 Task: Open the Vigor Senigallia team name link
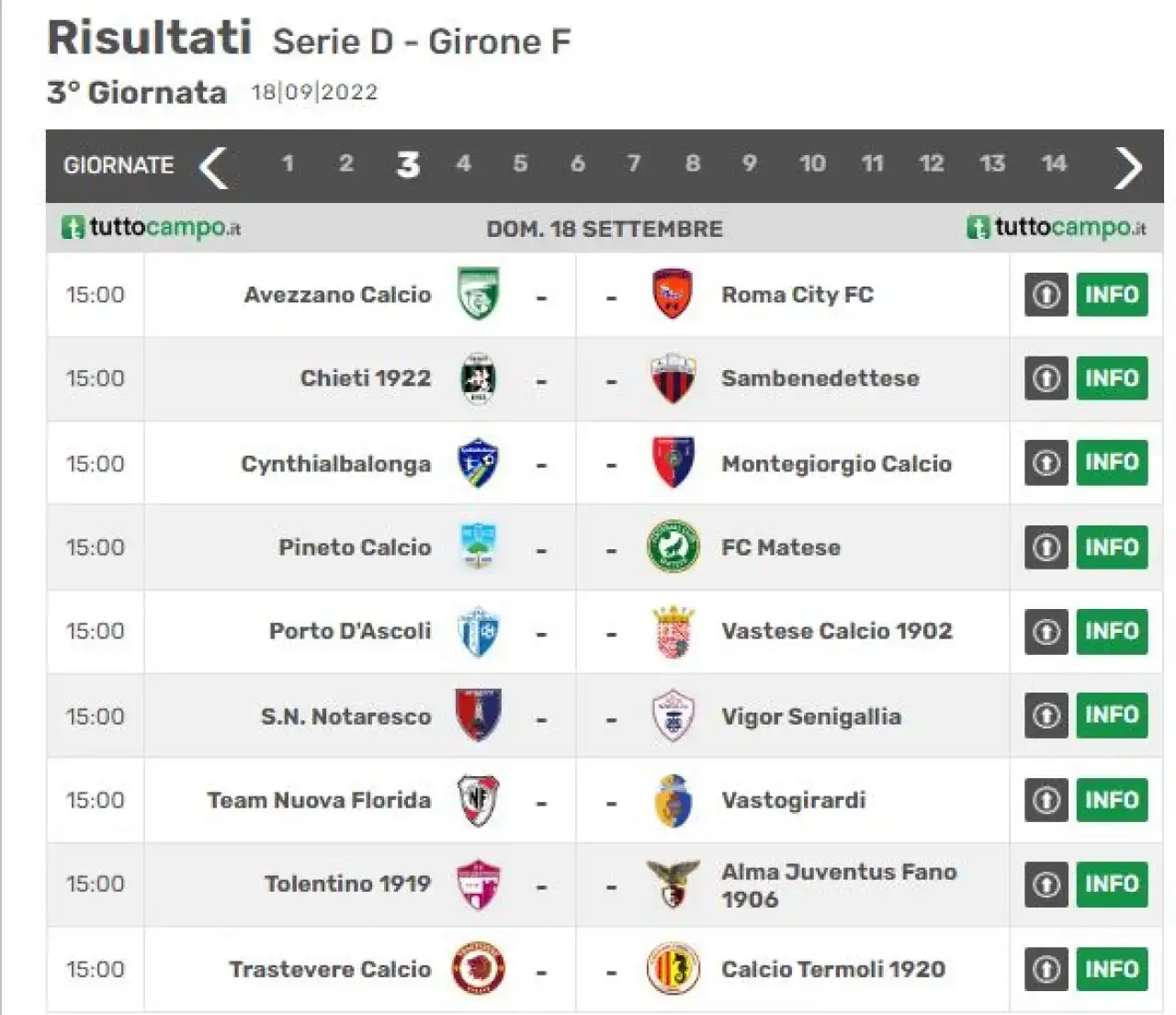click(x=811, y=716)
